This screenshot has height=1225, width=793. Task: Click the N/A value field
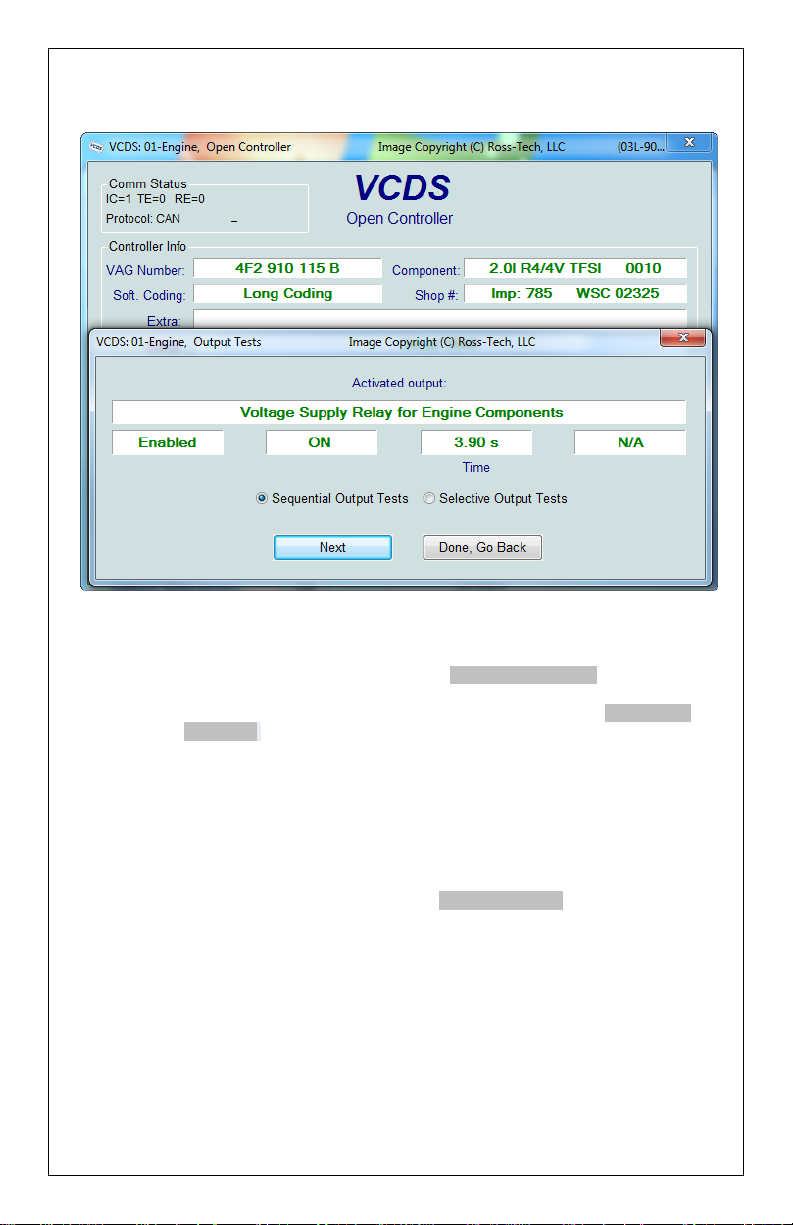[630, 442]
